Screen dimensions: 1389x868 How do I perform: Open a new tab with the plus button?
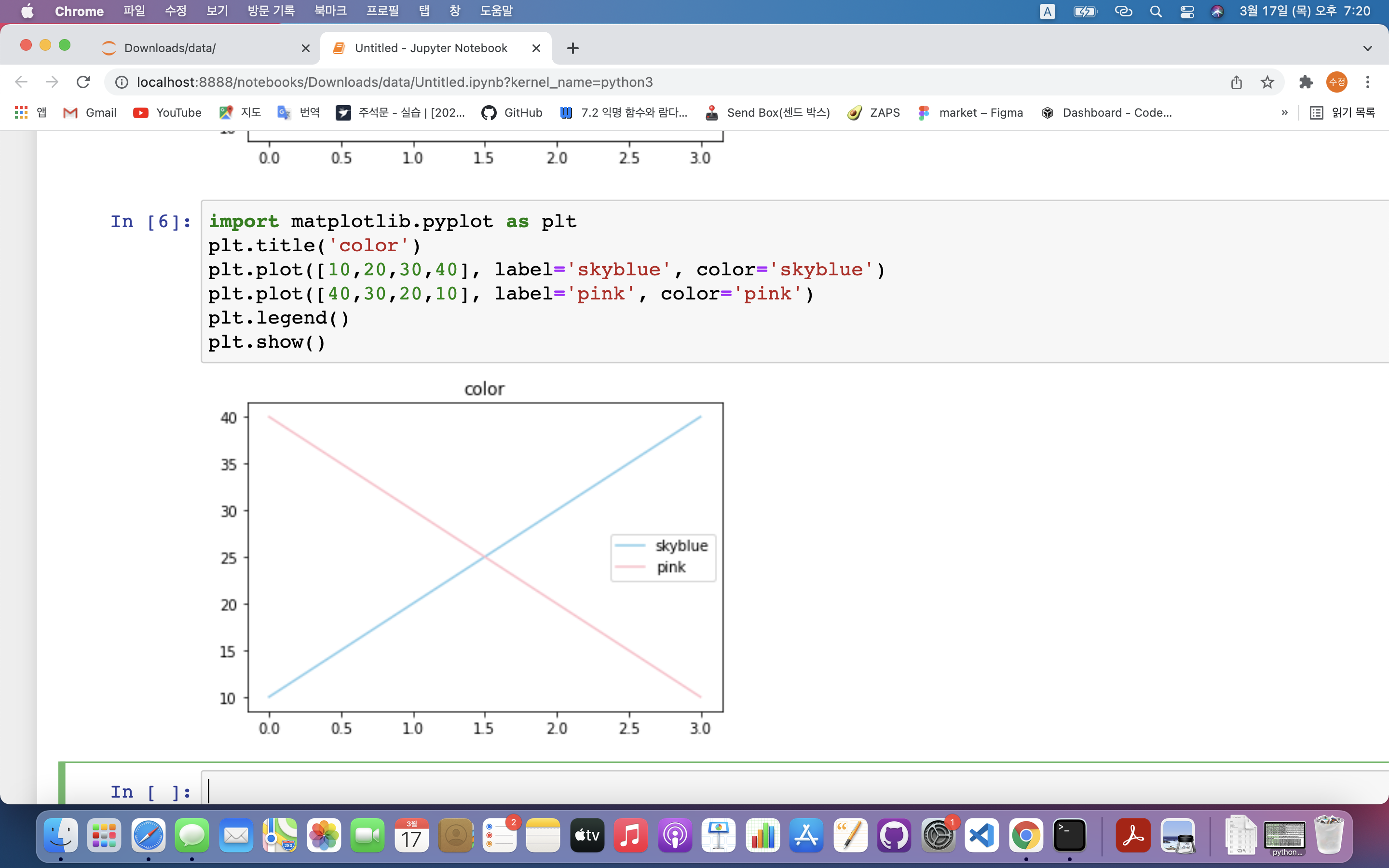572,48
